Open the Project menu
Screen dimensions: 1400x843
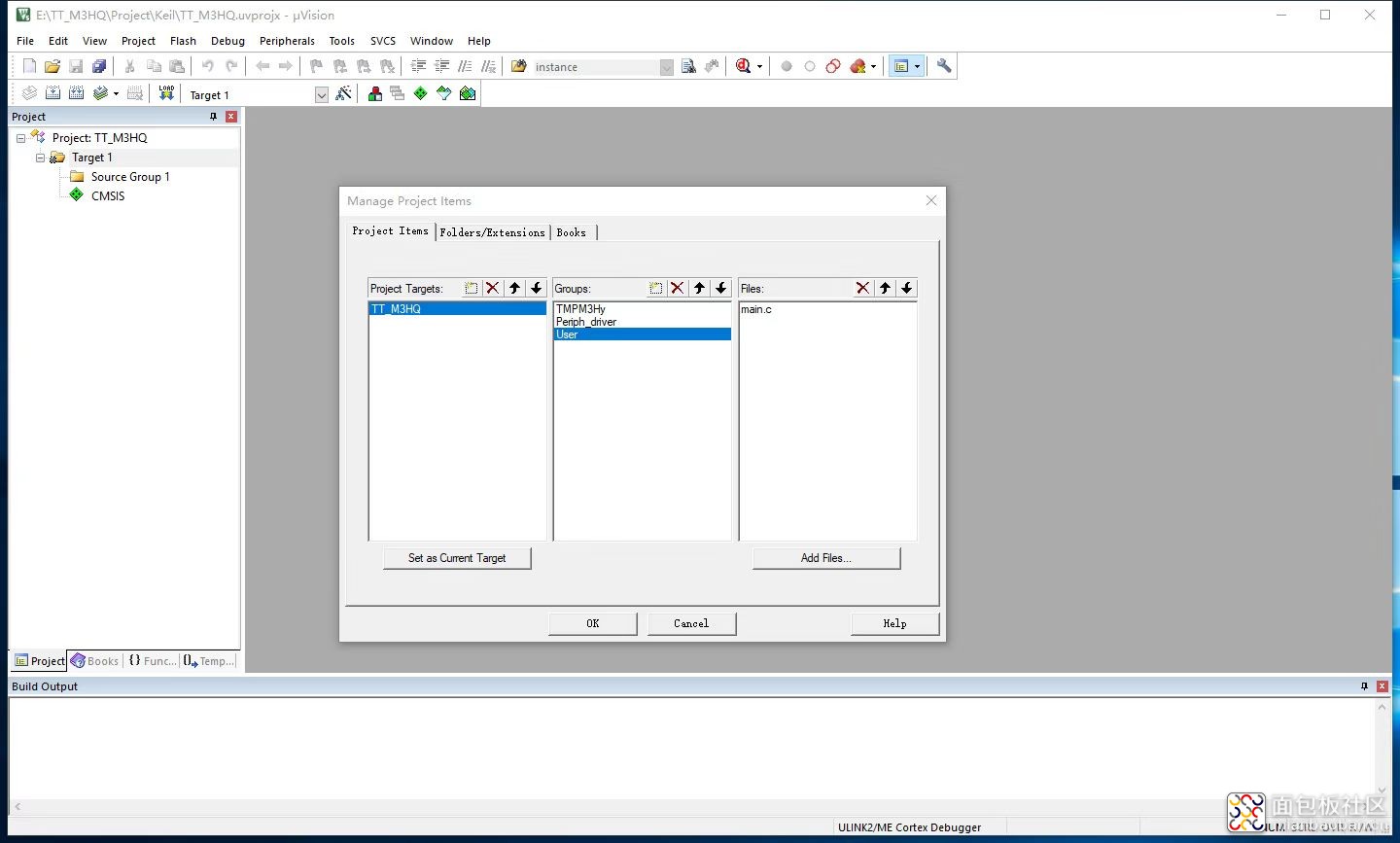(138, 41)
